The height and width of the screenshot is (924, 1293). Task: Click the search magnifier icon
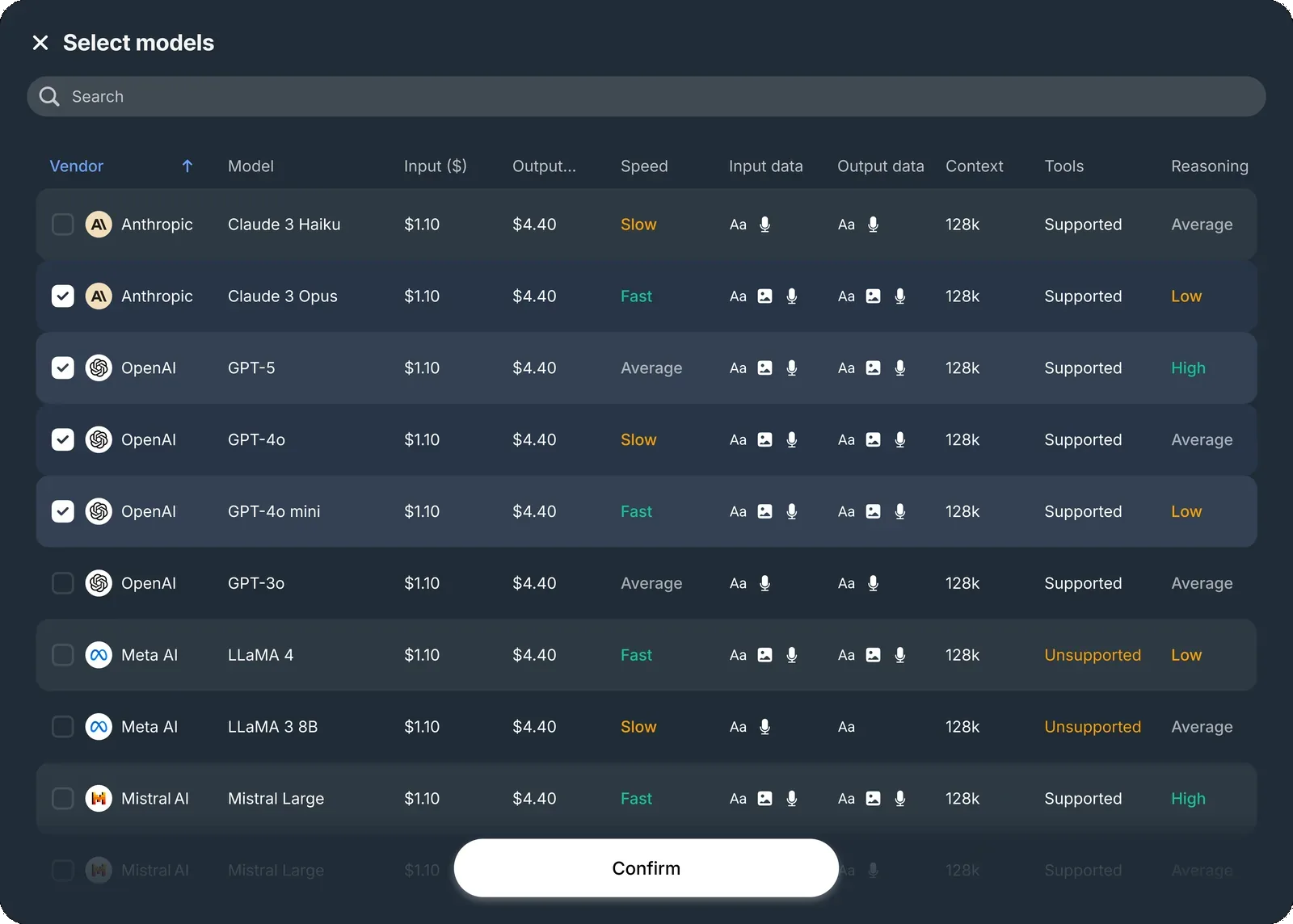49,97
